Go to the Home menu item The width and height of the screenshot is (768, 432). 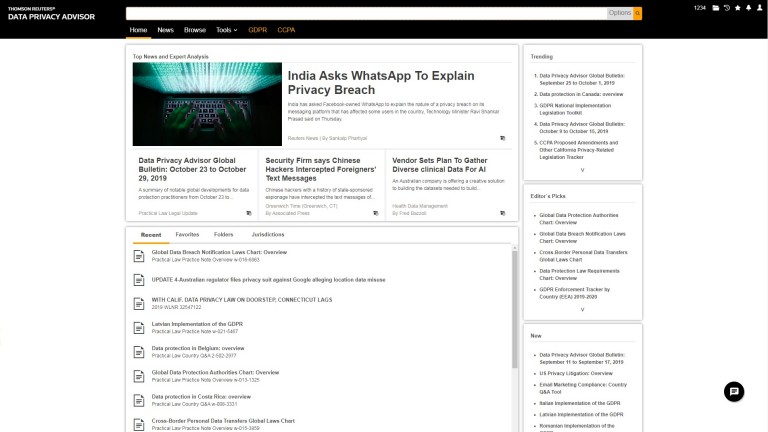point(138,30)
